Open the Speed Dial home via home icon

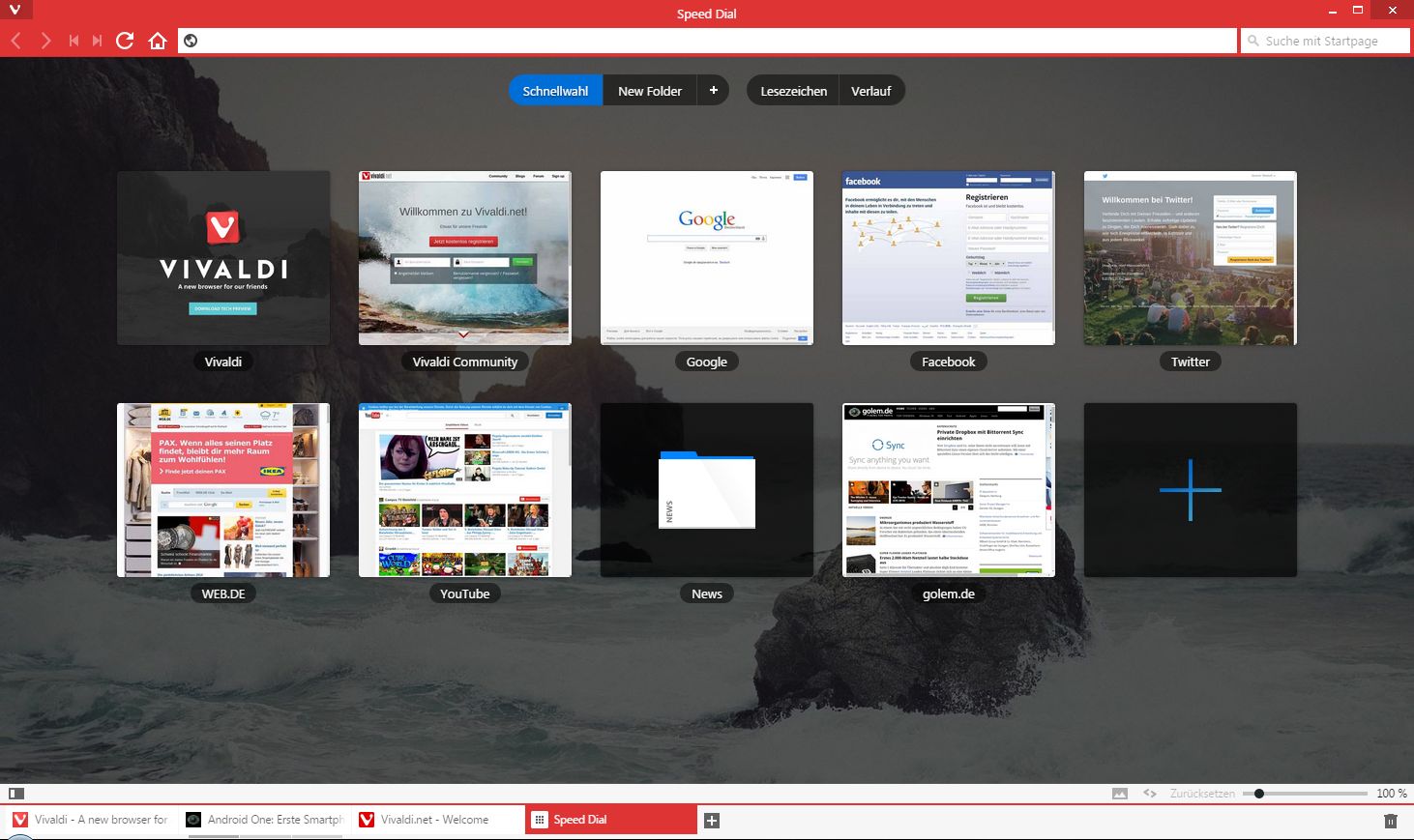(x=158, y=41)
